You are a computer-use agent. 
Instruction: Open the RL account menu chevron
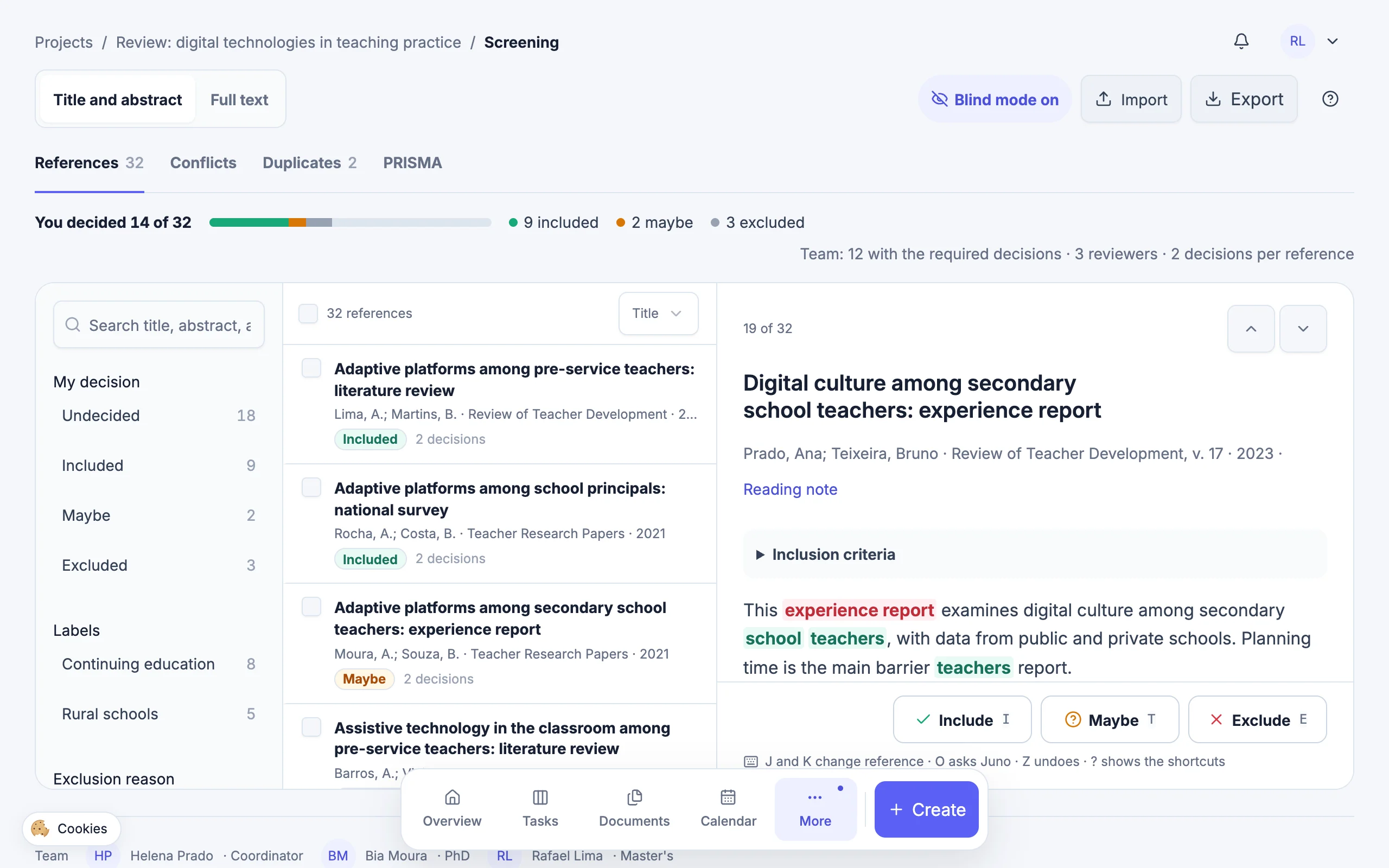[1333, 41]
